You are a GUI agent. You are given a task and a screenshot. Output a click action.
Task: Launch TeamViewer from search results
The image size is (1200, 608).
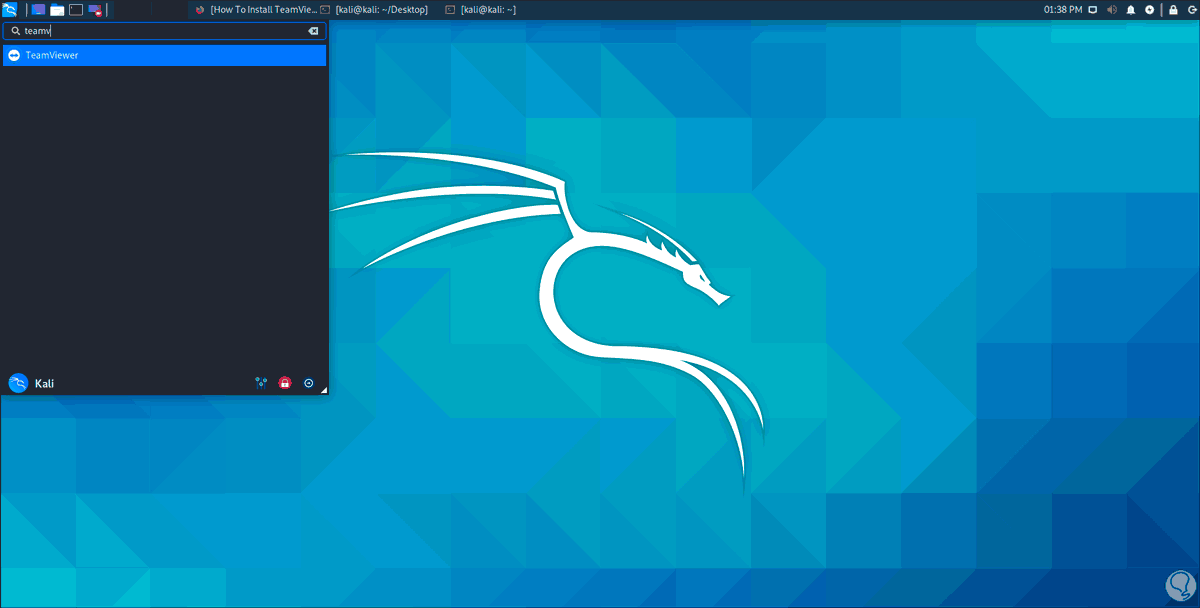(164, 55)
